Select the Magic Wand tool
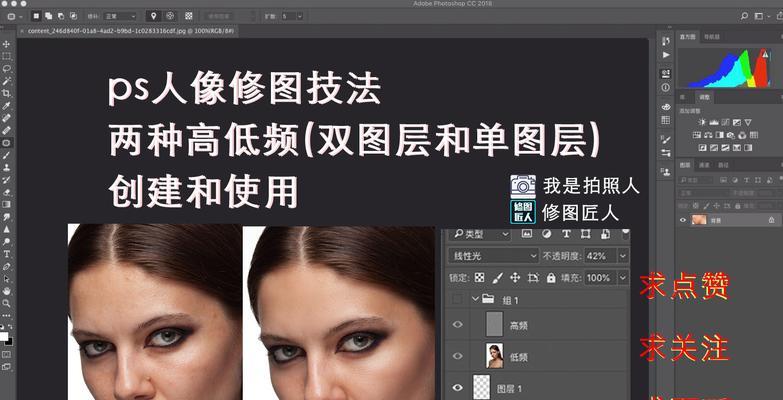783x400 pixels. point(7,81)
